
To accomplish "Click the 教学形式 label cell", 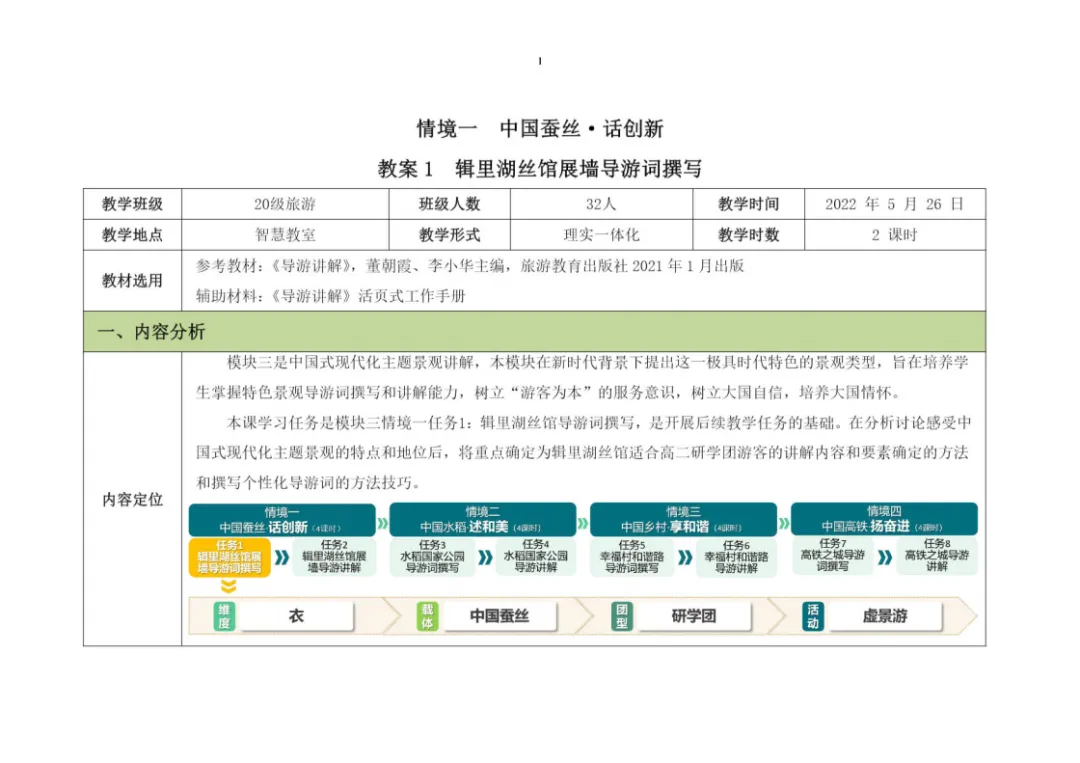I will (x=450, y=236).
